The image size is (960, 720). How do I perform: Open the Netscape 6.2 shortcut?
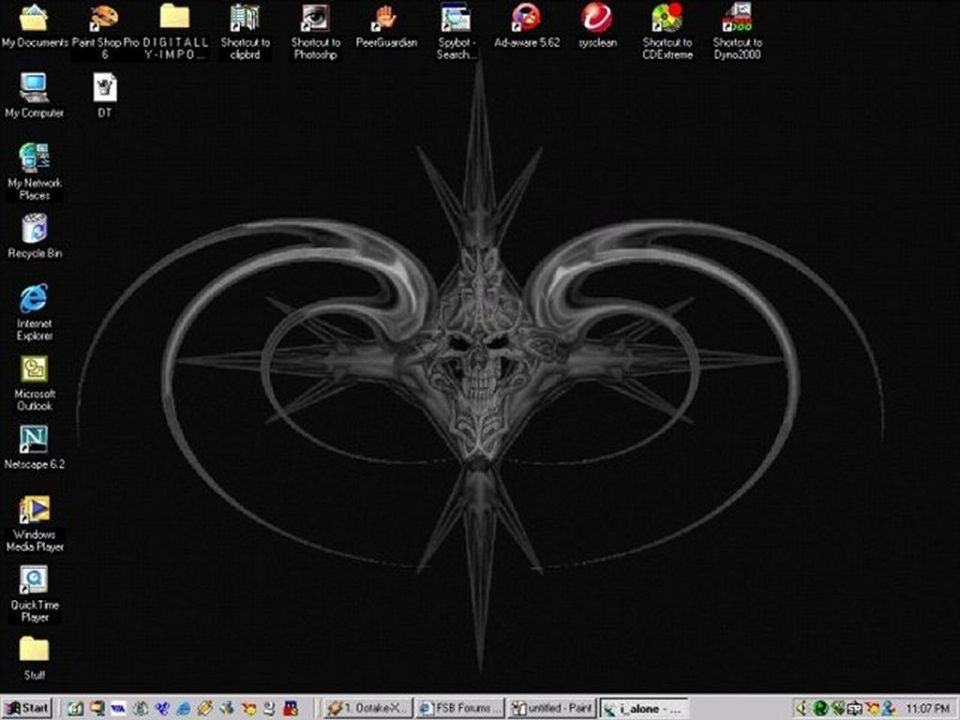[x=34, y=448]
